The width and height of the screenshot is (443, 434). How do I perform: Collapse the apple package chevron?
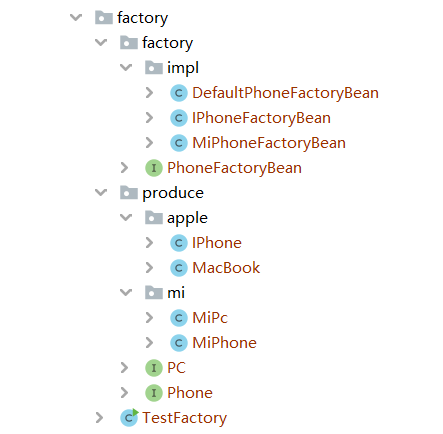126,218
